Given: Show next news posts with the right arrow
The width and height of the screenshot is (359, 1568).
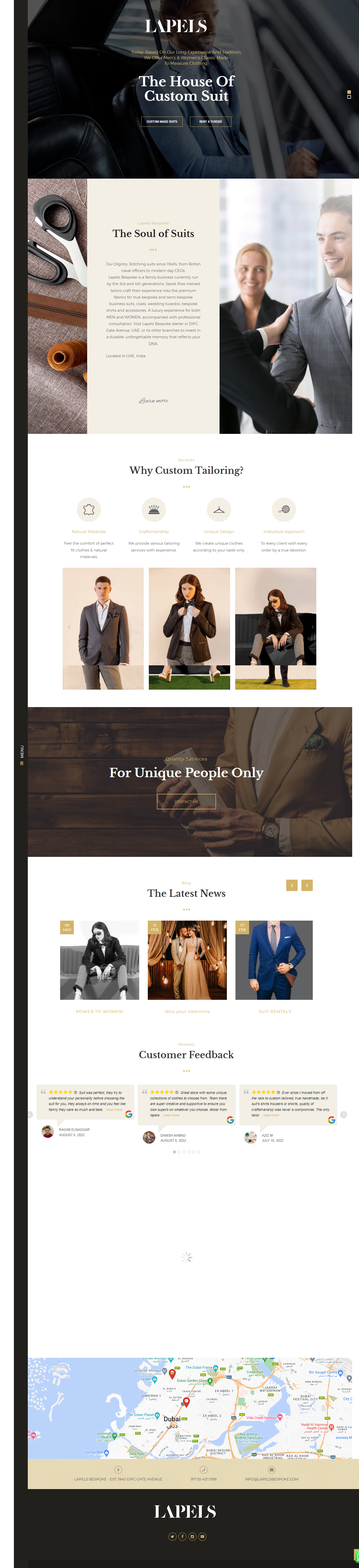Looking at the screenshot, I should (307, 885).
